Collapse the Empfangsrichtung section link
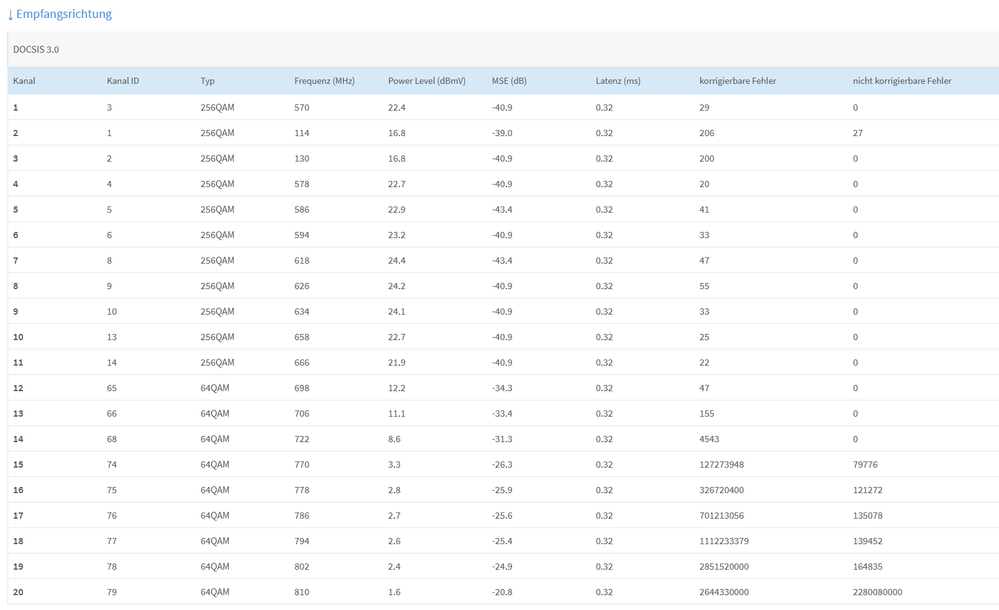The image size is (999, 610). coord(59,14)
